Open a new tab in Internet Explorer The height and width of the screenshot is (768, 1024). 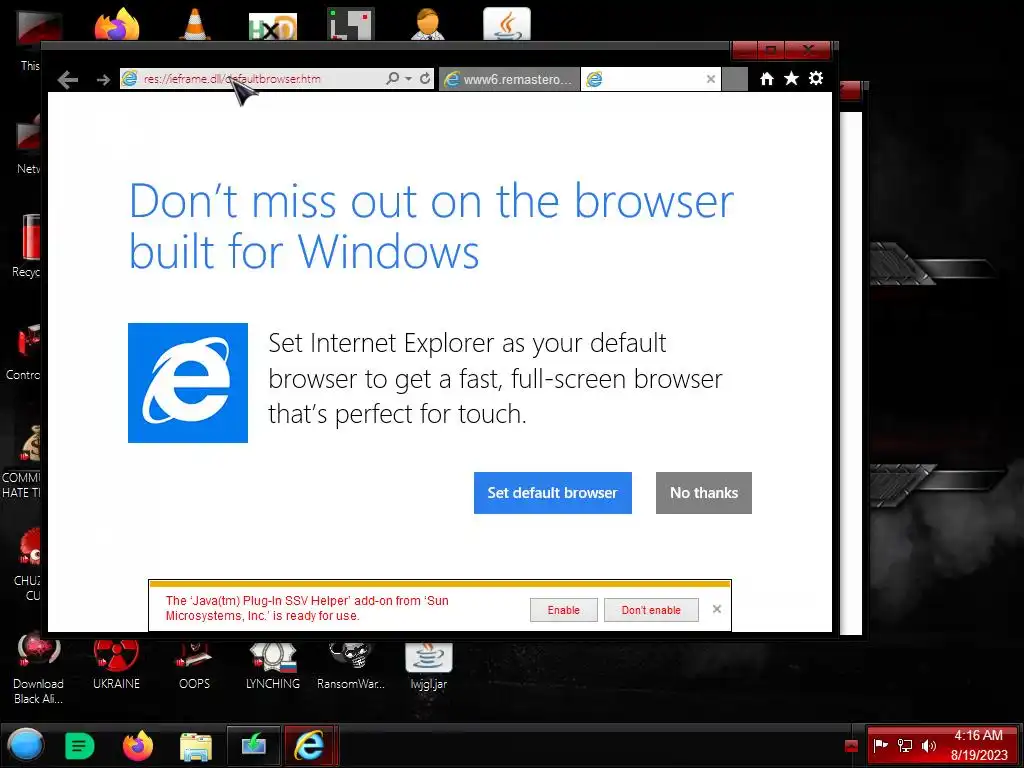pyautogui.click(x=735, y=79)
